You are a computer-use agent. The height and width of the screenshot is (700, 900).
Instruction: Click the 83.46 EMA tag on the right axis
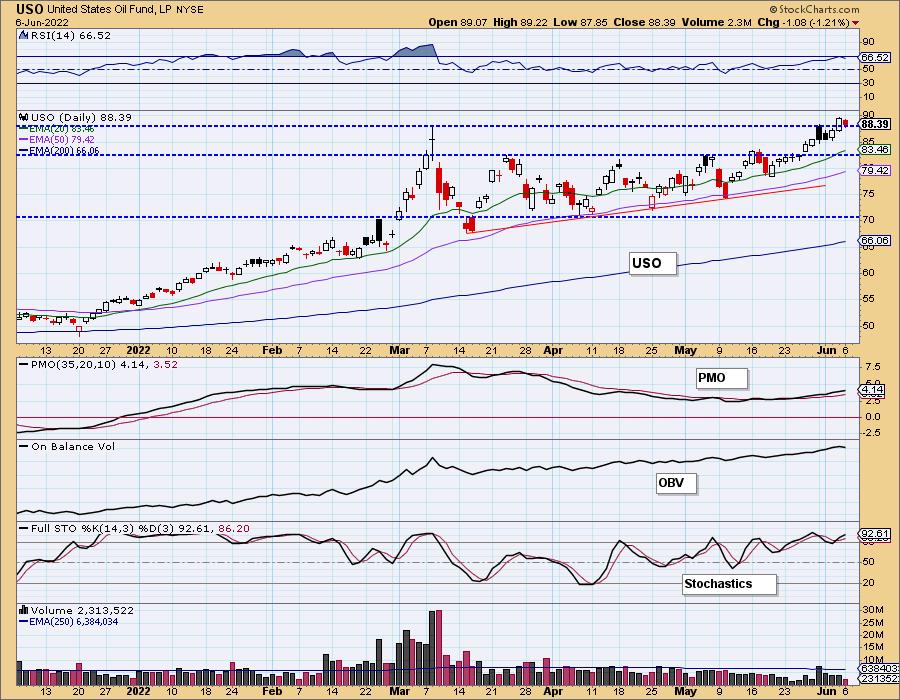tap(875, 150)
